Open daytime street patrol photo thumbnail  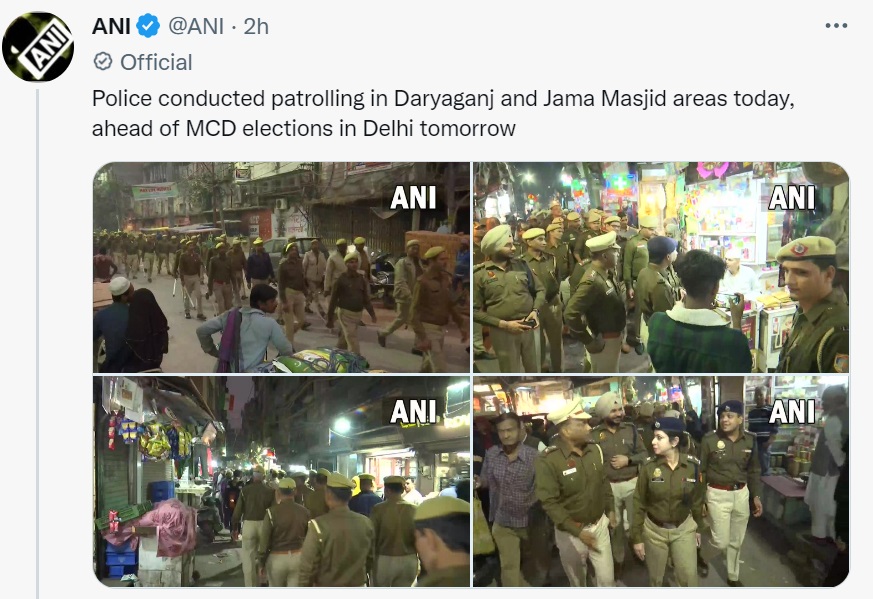(x=281, y=267)
